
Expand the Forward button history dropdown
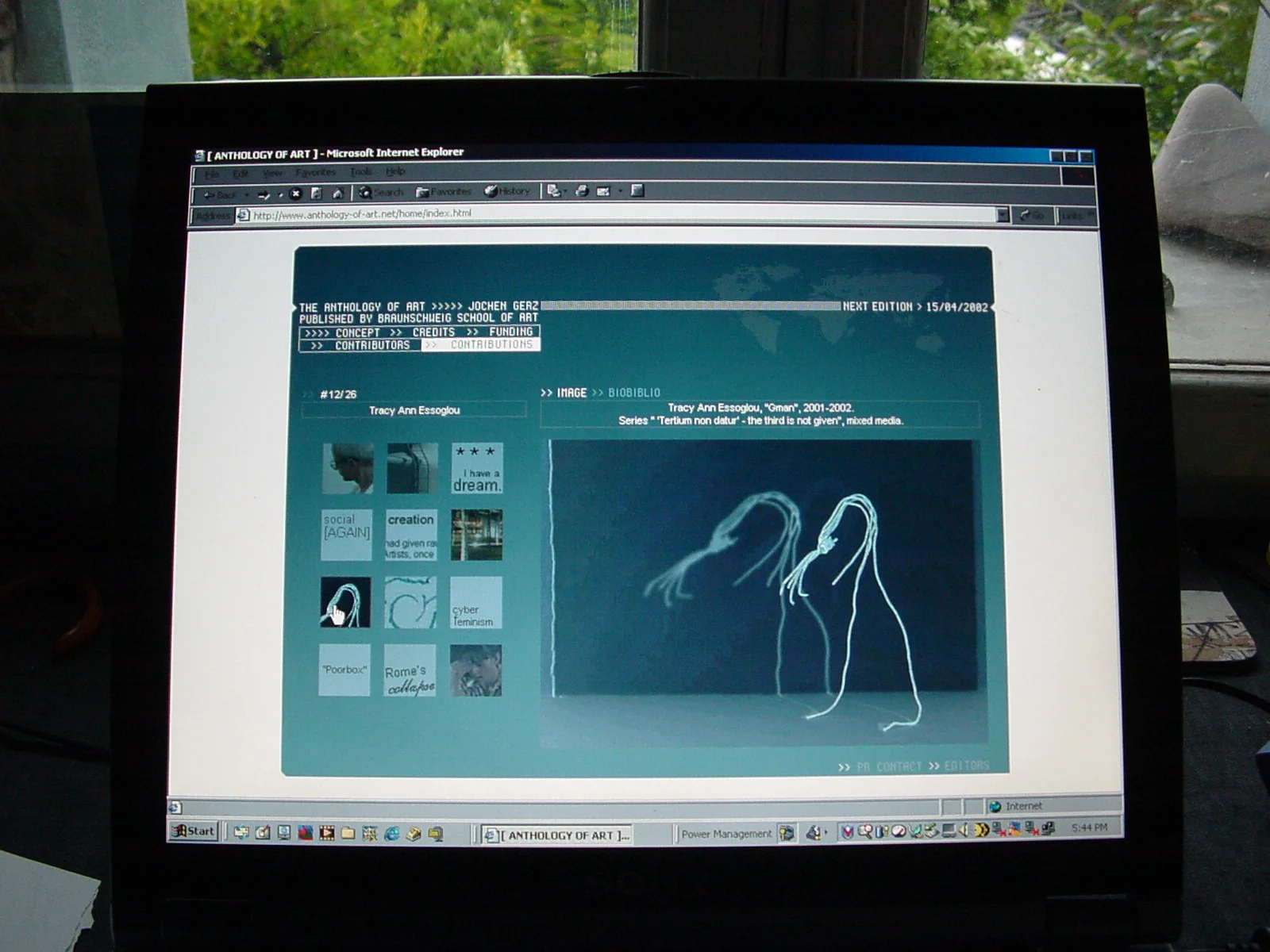(280, 195)
